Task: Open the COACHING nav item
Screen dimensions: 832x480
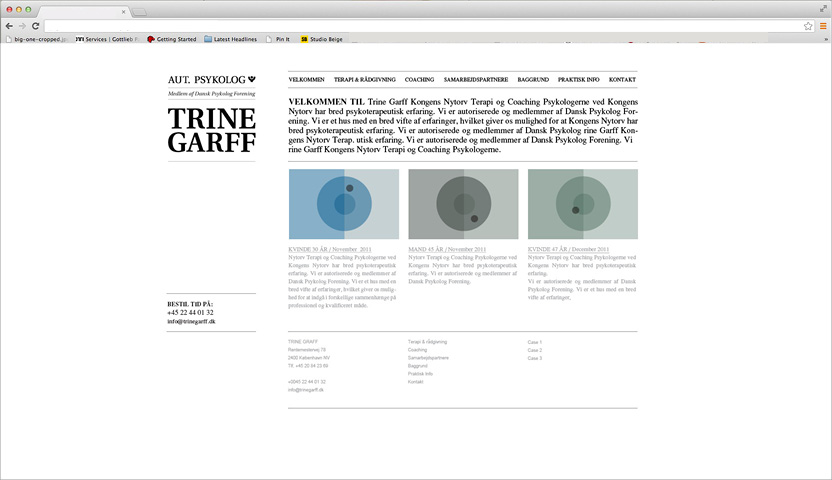Action: coord(419,80)
